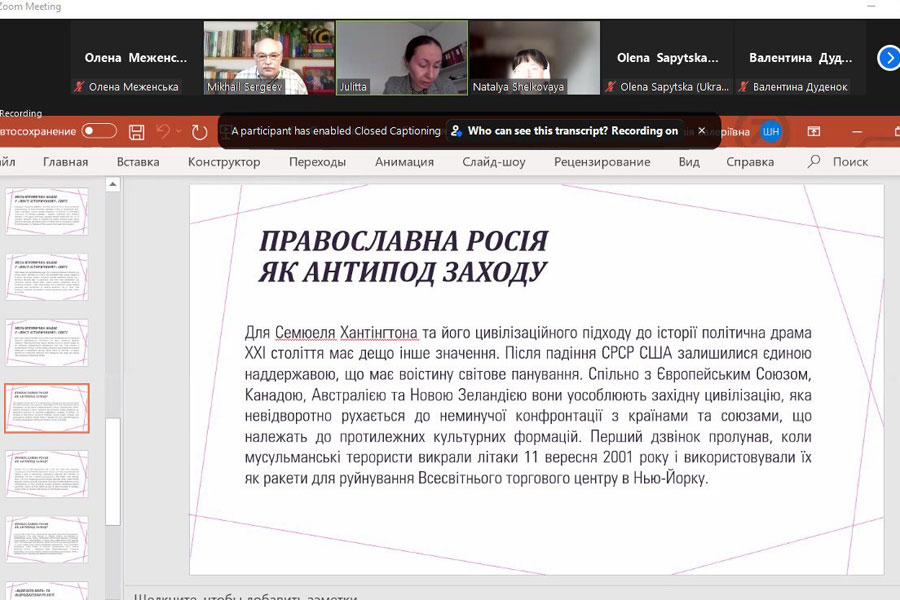Select Olena Sapytska participant tile
Screen dimensions: 900x600
(x=667, y=57)
